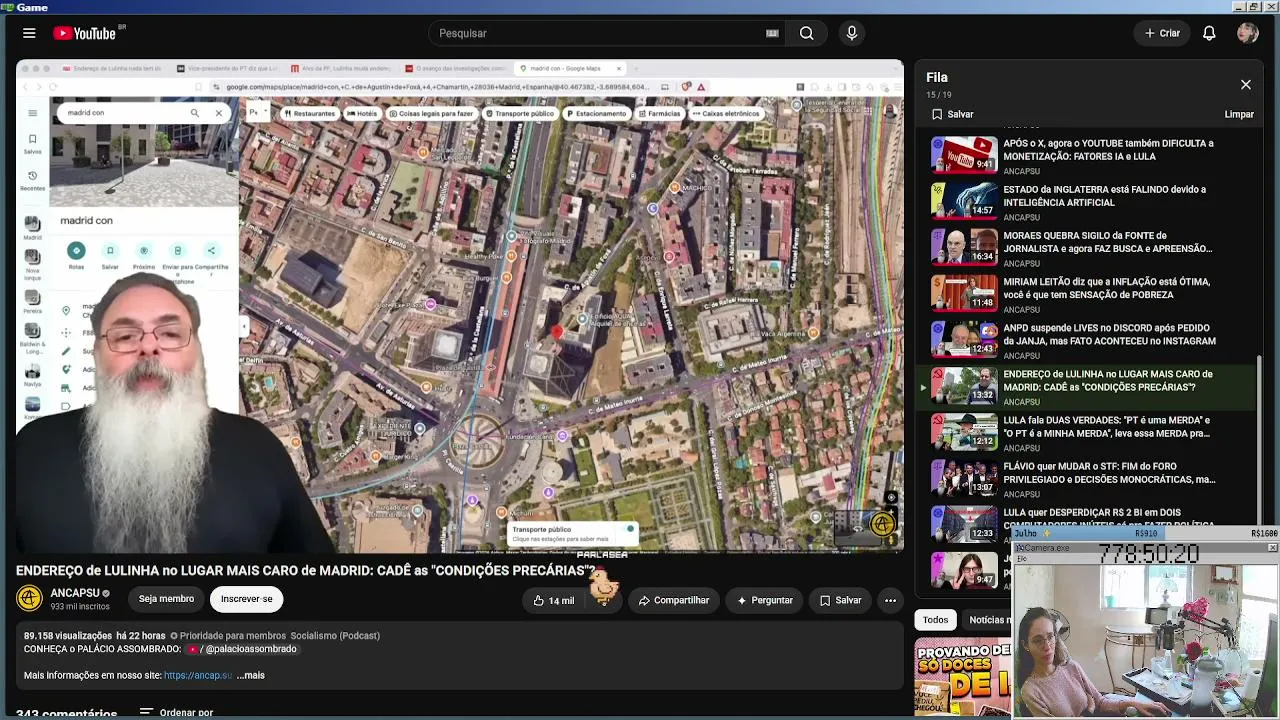Select the Notícias filter chip
Image resolution: width=1280 pixels, height=720 pixels.
click(988, 620)
